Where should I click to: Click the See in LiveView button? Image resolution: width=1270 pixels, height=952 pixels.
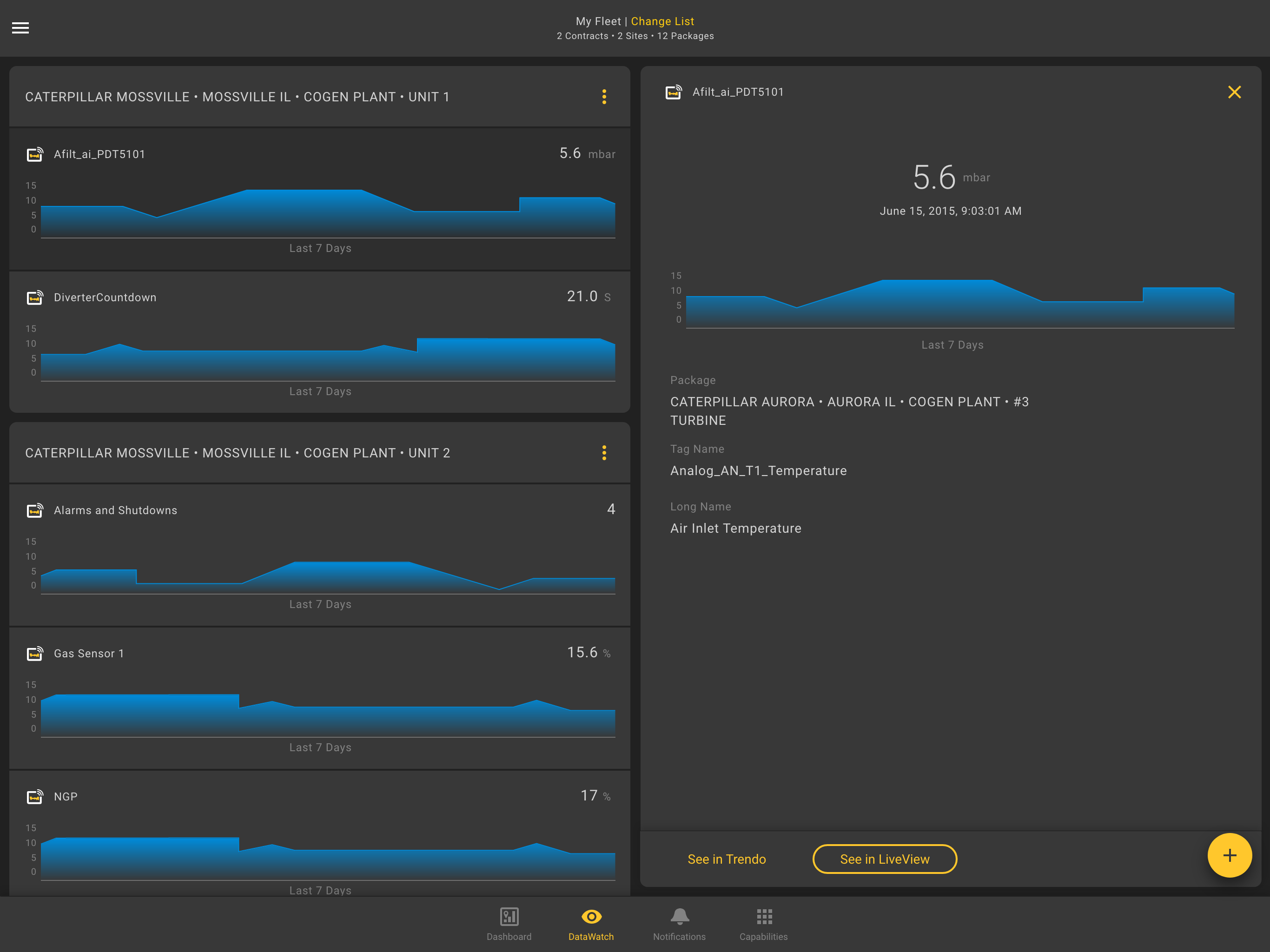[x=884, y=859]
